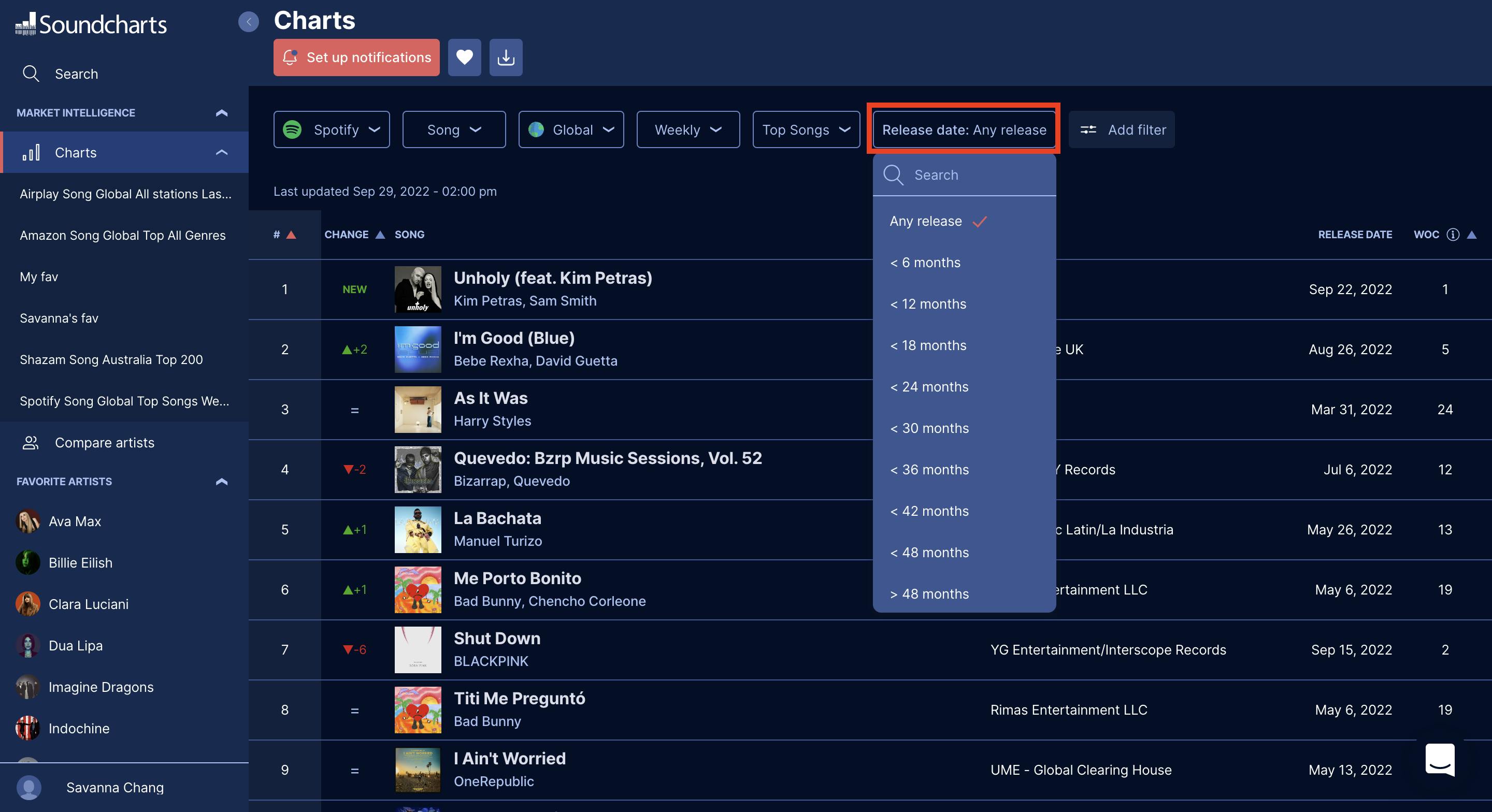Open Shazam Song Australia Top 200 chart

point(111,360)
